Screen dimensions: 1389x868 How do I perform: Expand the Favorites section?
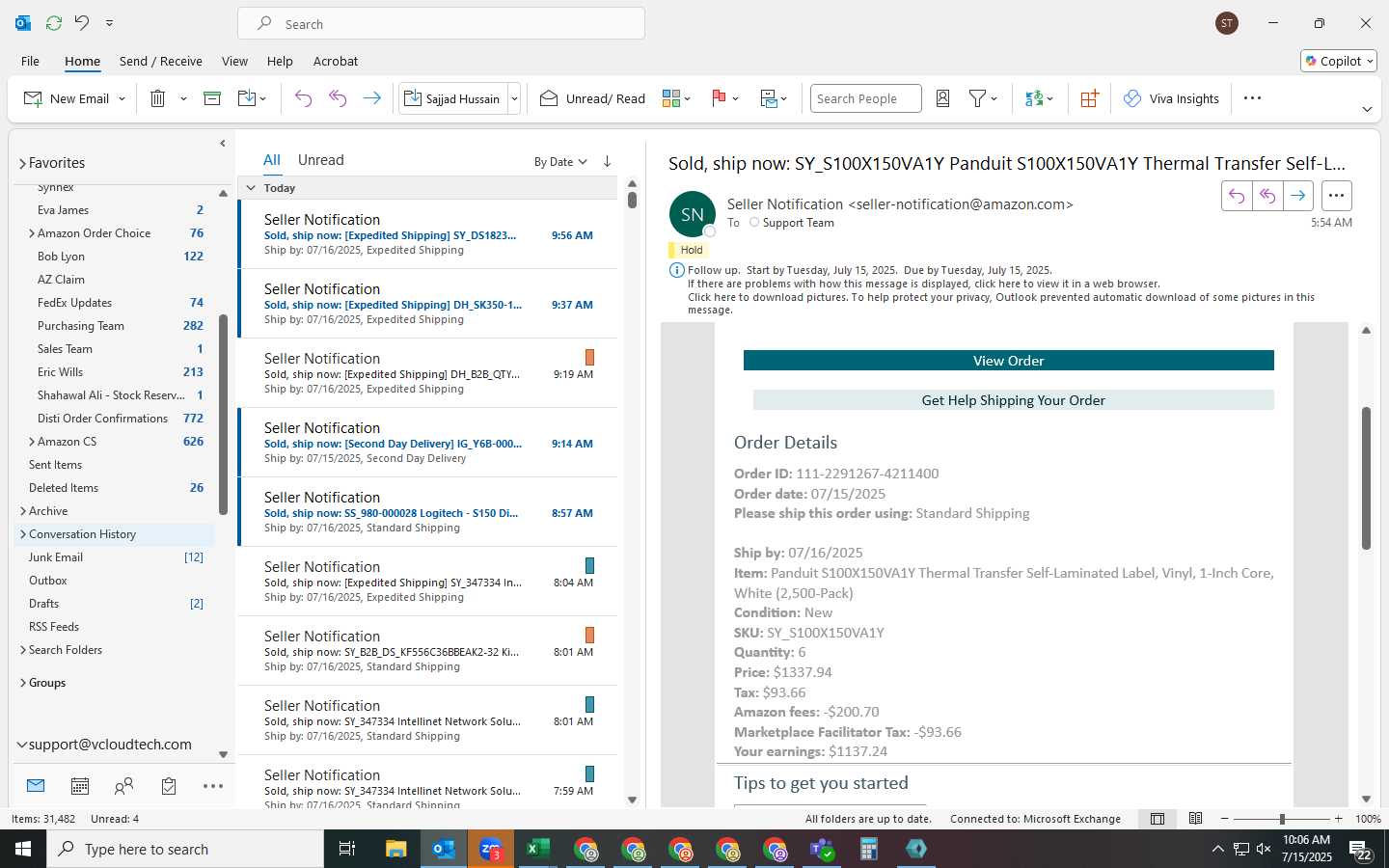point(22,163)
